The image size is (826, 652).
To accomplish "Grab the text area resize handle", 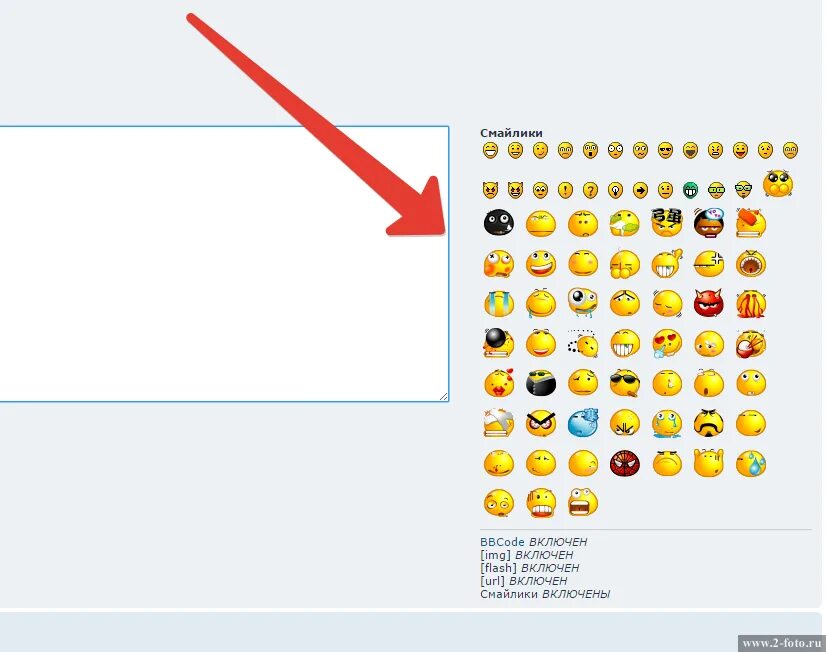I will point(444,397).
